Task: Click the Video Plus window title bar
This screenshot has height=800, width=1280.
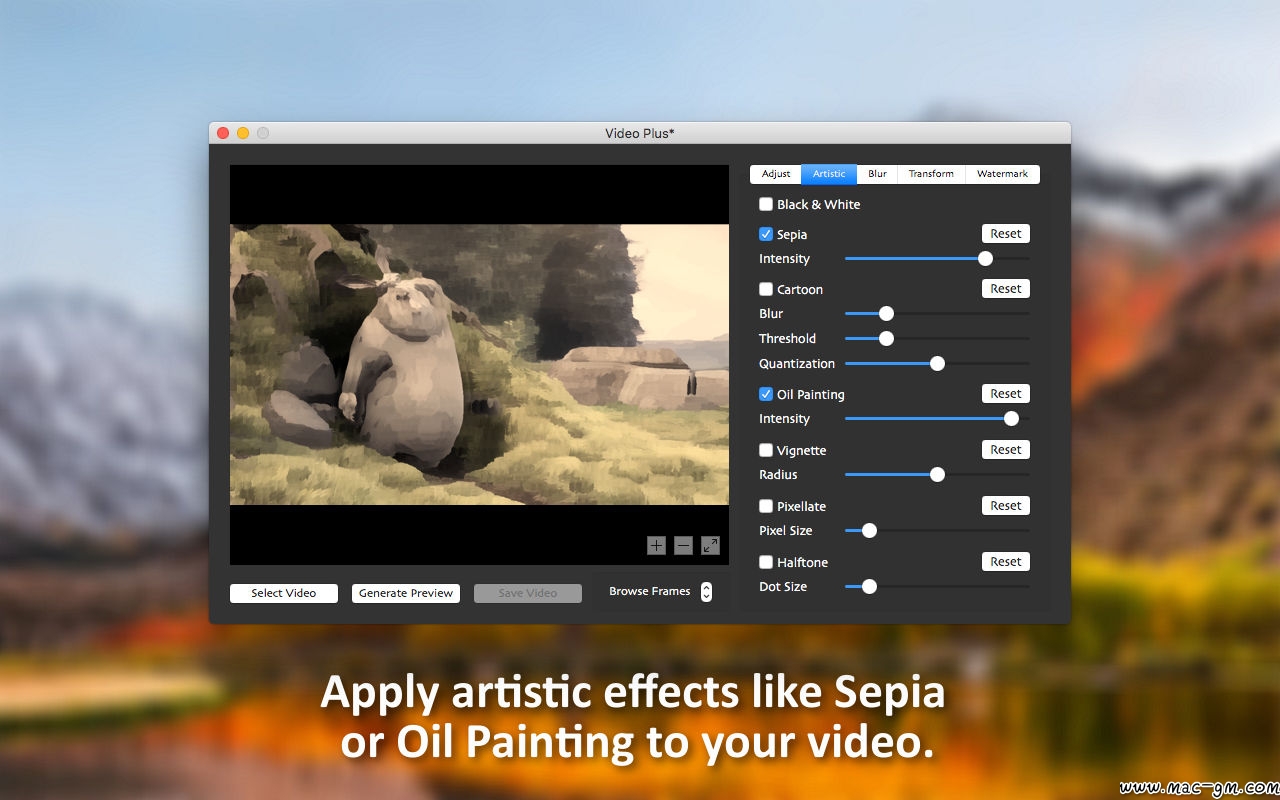Action: (x=640, y=133)
